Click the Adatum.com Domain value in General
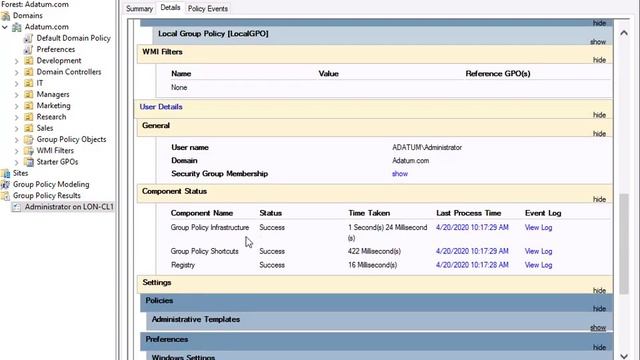Screen dimensions: 640x360 pos(411,161)
